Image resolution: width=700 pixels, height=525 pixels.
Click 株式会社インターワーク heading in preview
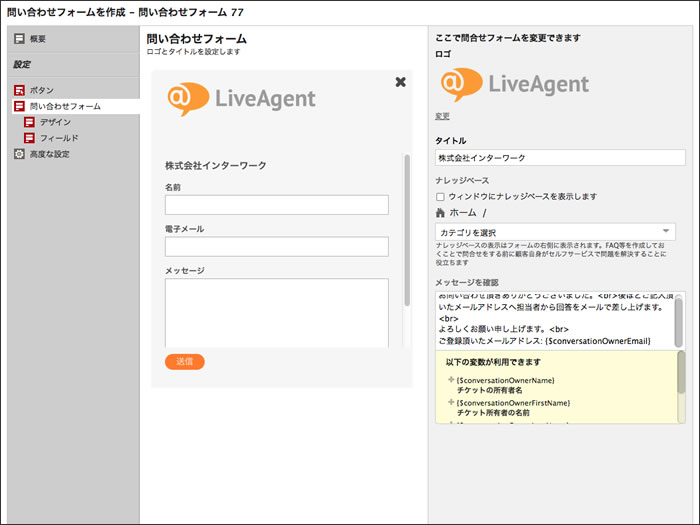click(x=216, y=166)
